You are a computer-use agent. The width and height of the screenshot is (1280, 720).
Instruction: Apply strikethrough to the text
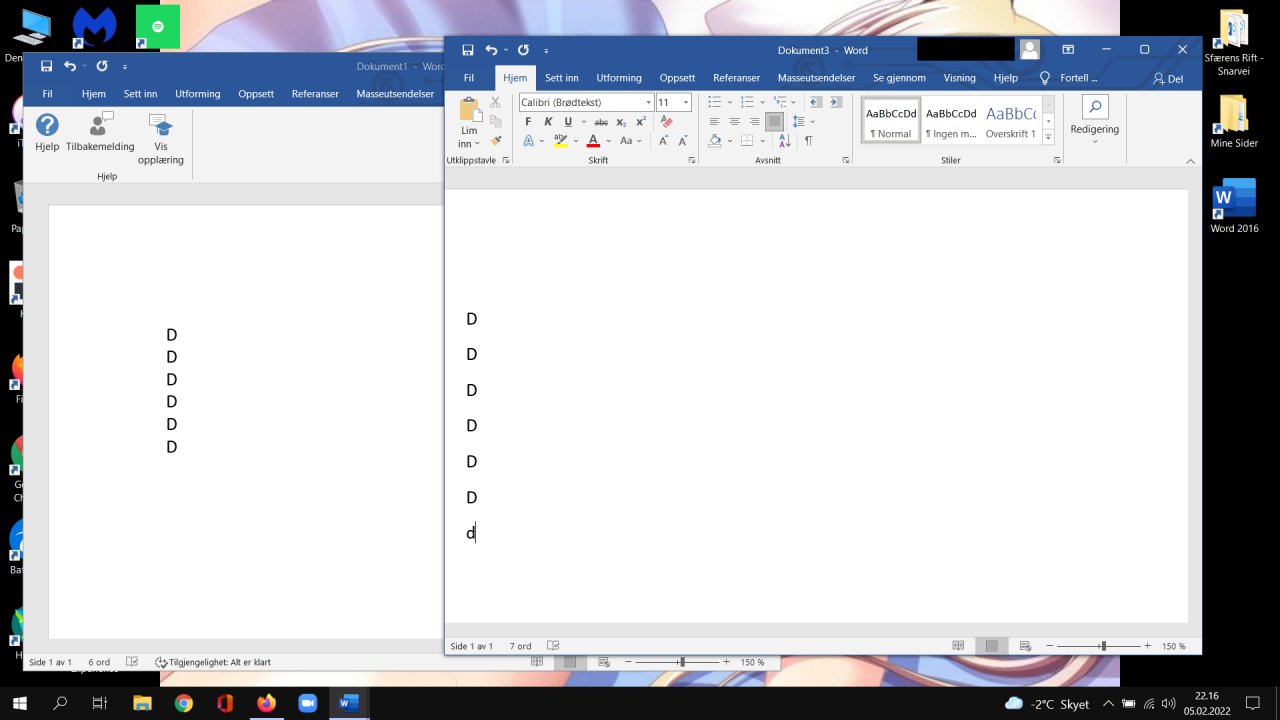click(600, 121)
